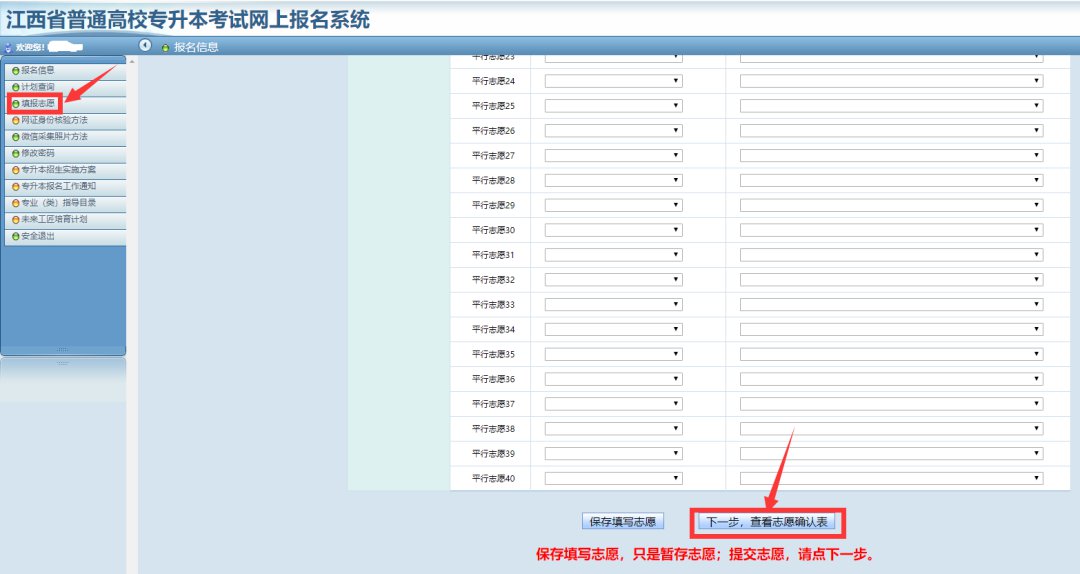This screenshot has width=1080, height=574.
Task: Open wide dropdown in 平行志愿31 row
Action: coord(891,254)
